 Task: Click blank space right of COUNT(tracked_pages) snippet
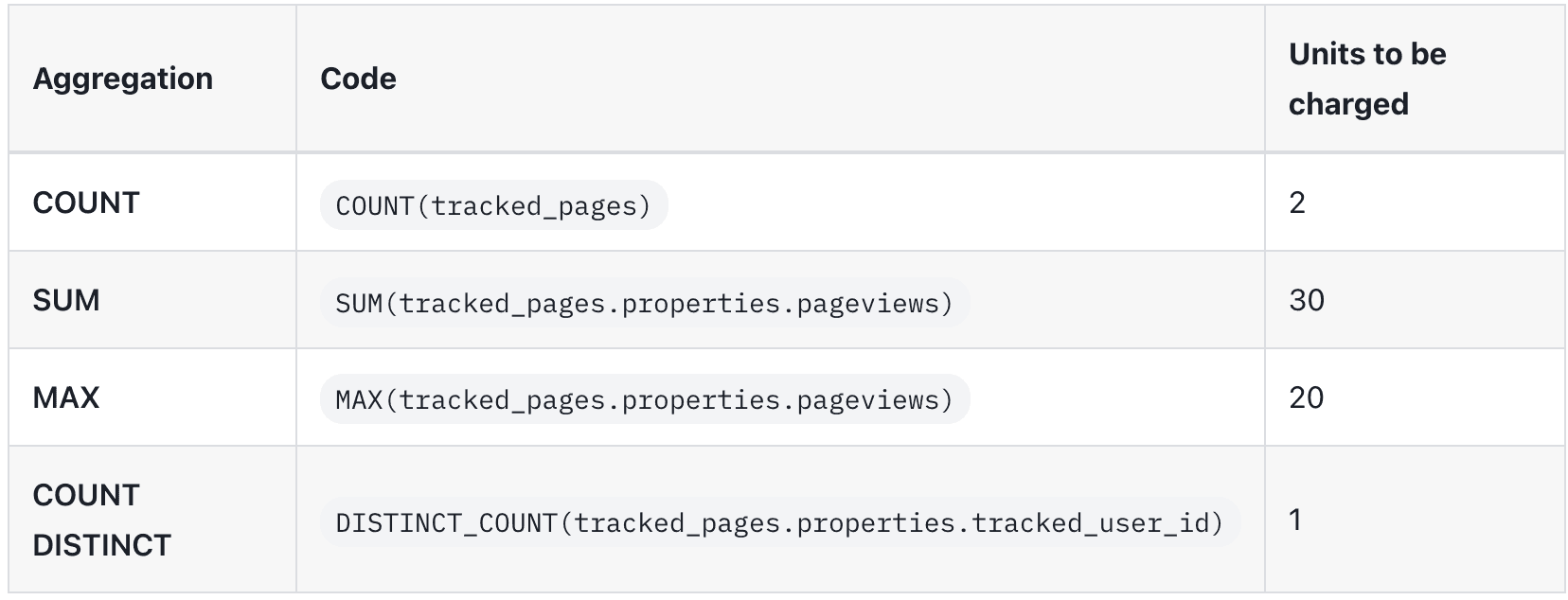pyautogui.click(x=947, y=204)
